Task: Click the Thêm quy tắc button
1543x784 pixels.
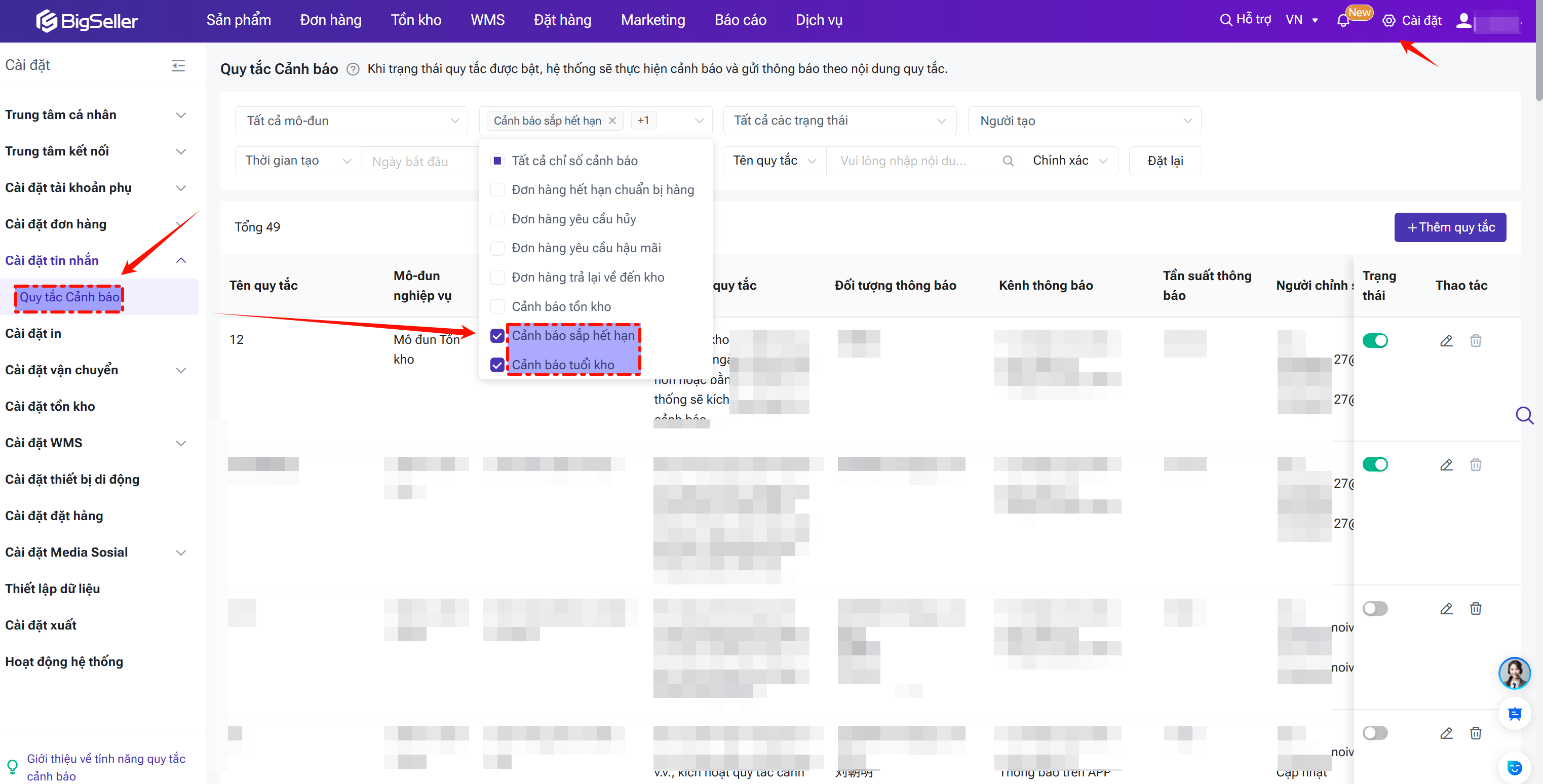Action: coord(1450,227)
